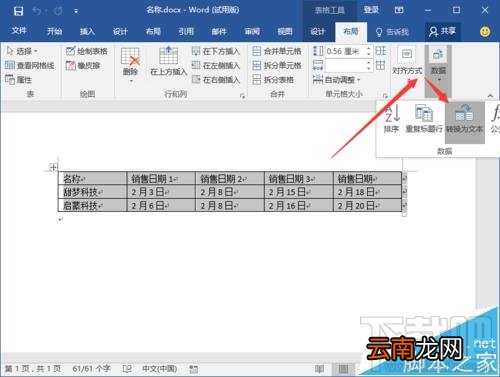
Task: Click 在左侧插入
Action: click(x=216, y=65)
